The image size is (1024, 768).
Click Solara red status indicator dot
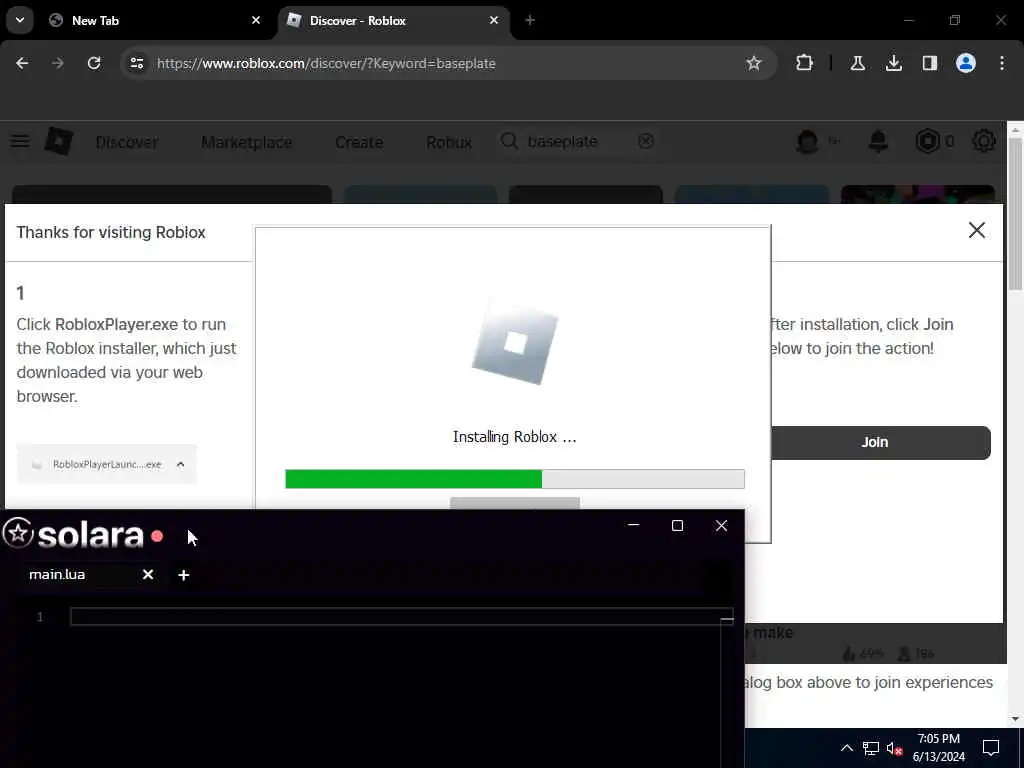157,536
